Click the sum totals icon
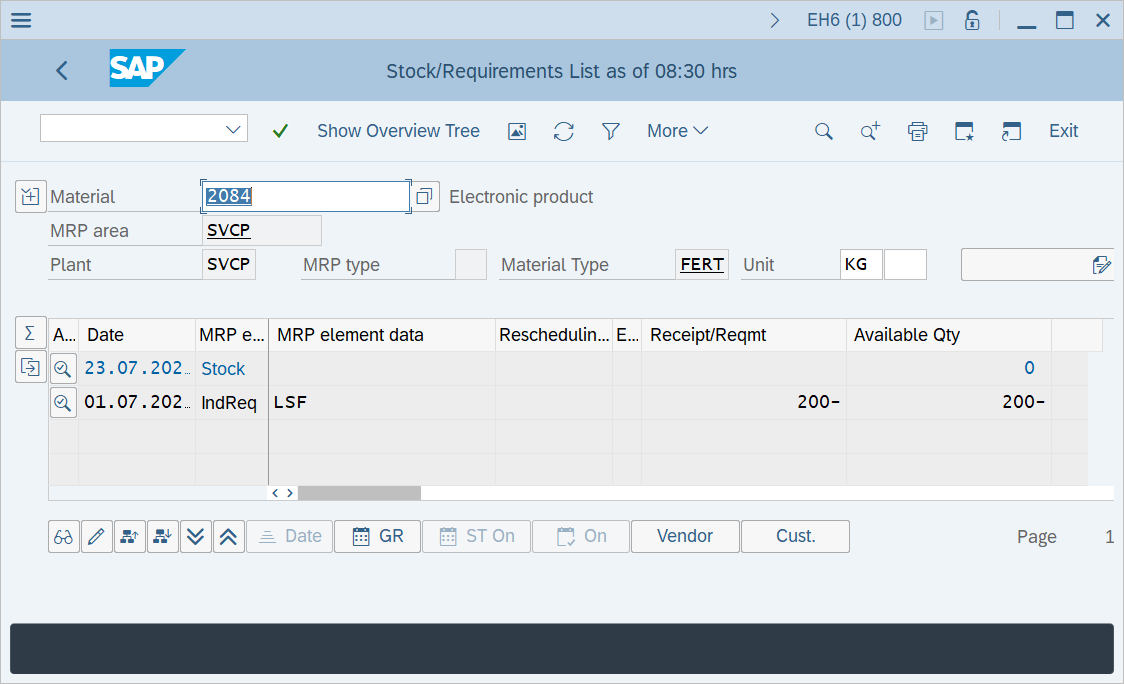The height and width of the screenshot is (684, 1124). [x=30, y=332]
